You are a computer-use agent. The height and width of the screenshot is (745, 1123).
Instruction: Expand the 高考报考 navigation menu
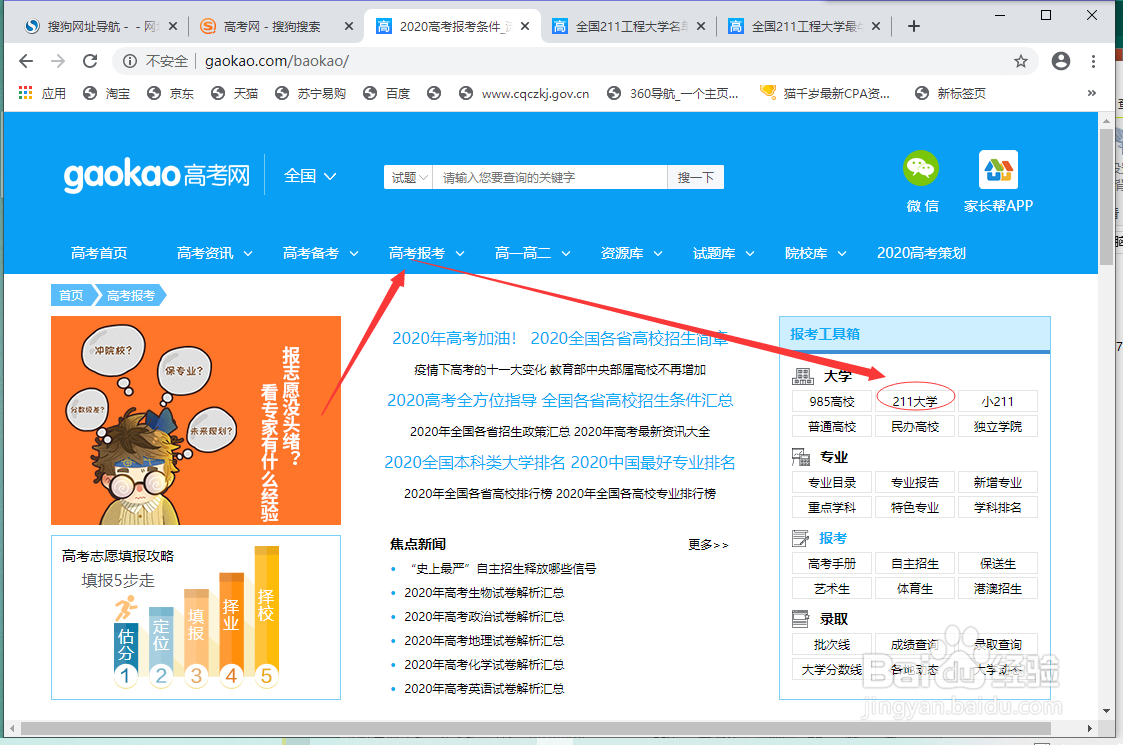point(424,253)
